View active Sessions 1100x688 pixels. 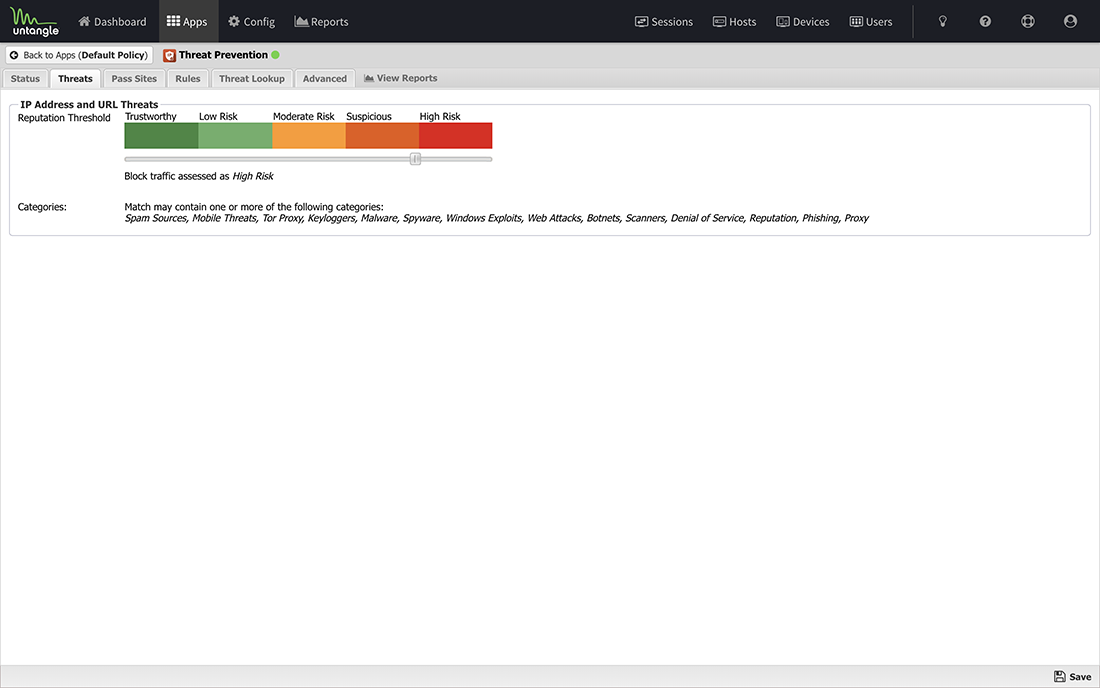click(664, 22)
